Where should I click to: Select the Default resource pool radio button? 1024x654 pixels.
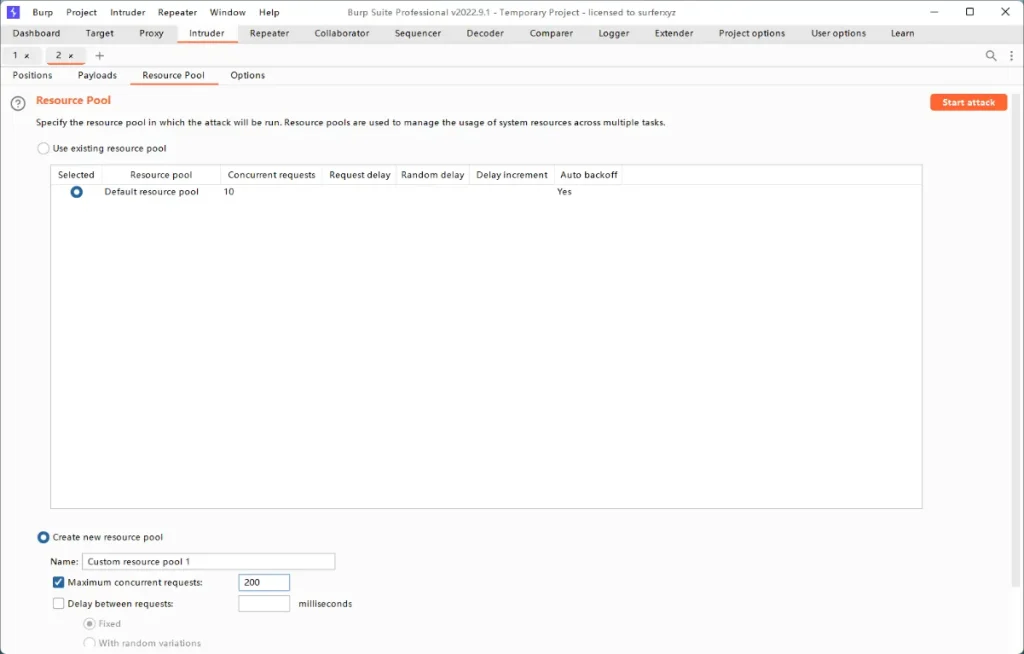click(76, 192)
